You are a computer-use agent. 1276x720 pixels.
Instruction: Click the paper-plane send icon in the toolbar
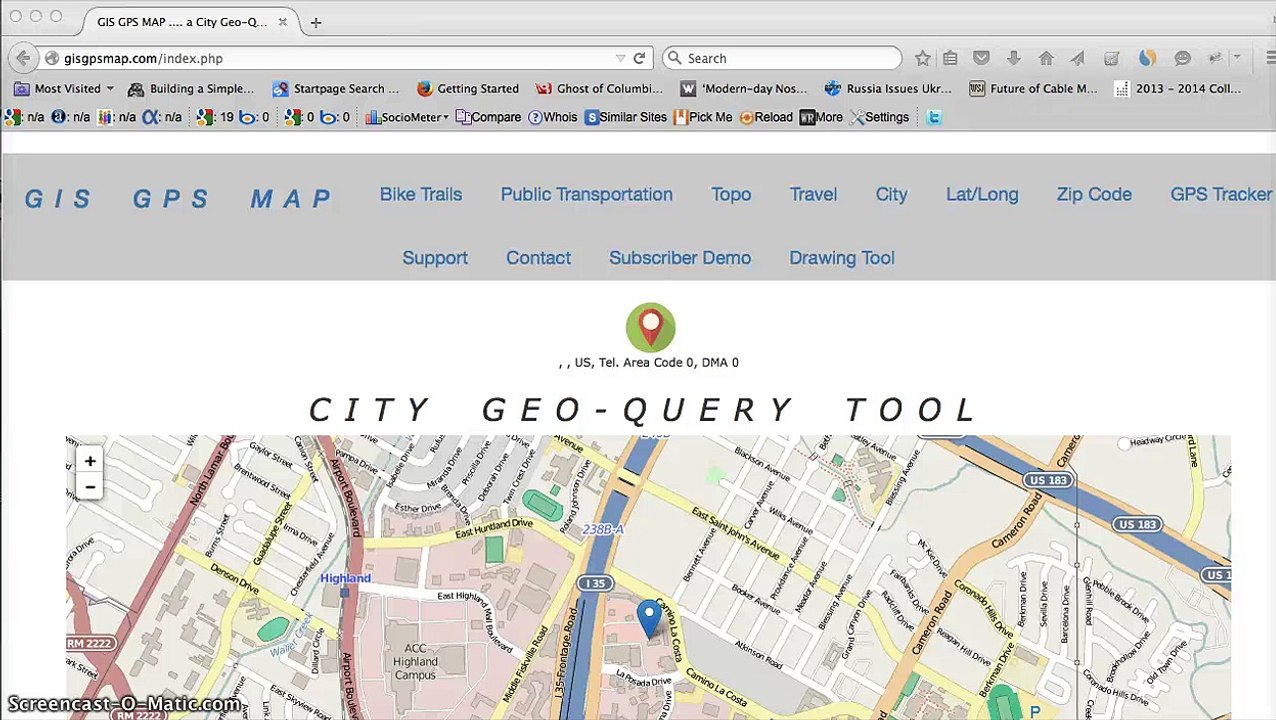1077,58
